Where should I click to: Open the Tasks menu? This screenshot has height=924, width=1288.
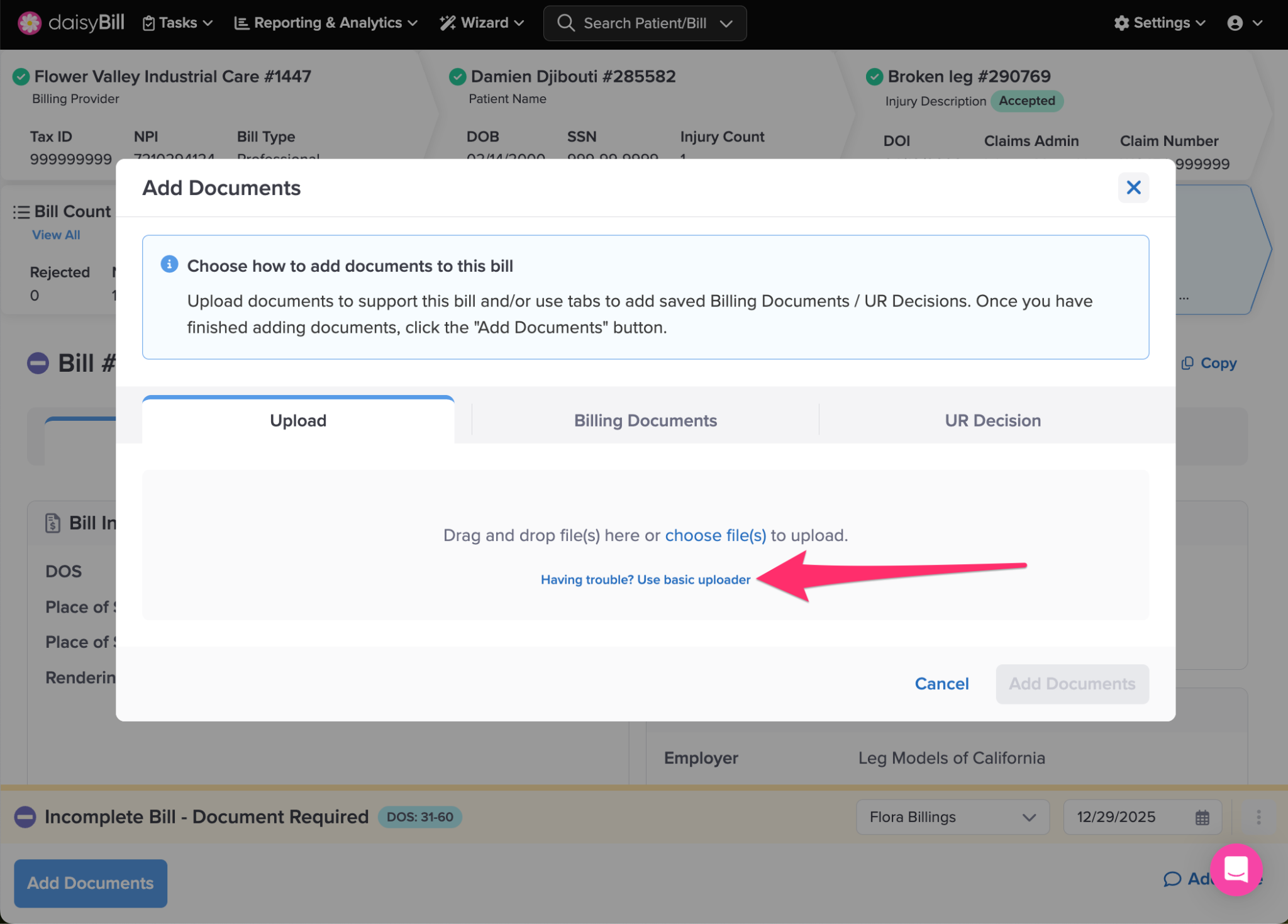(x=178, y=23)
